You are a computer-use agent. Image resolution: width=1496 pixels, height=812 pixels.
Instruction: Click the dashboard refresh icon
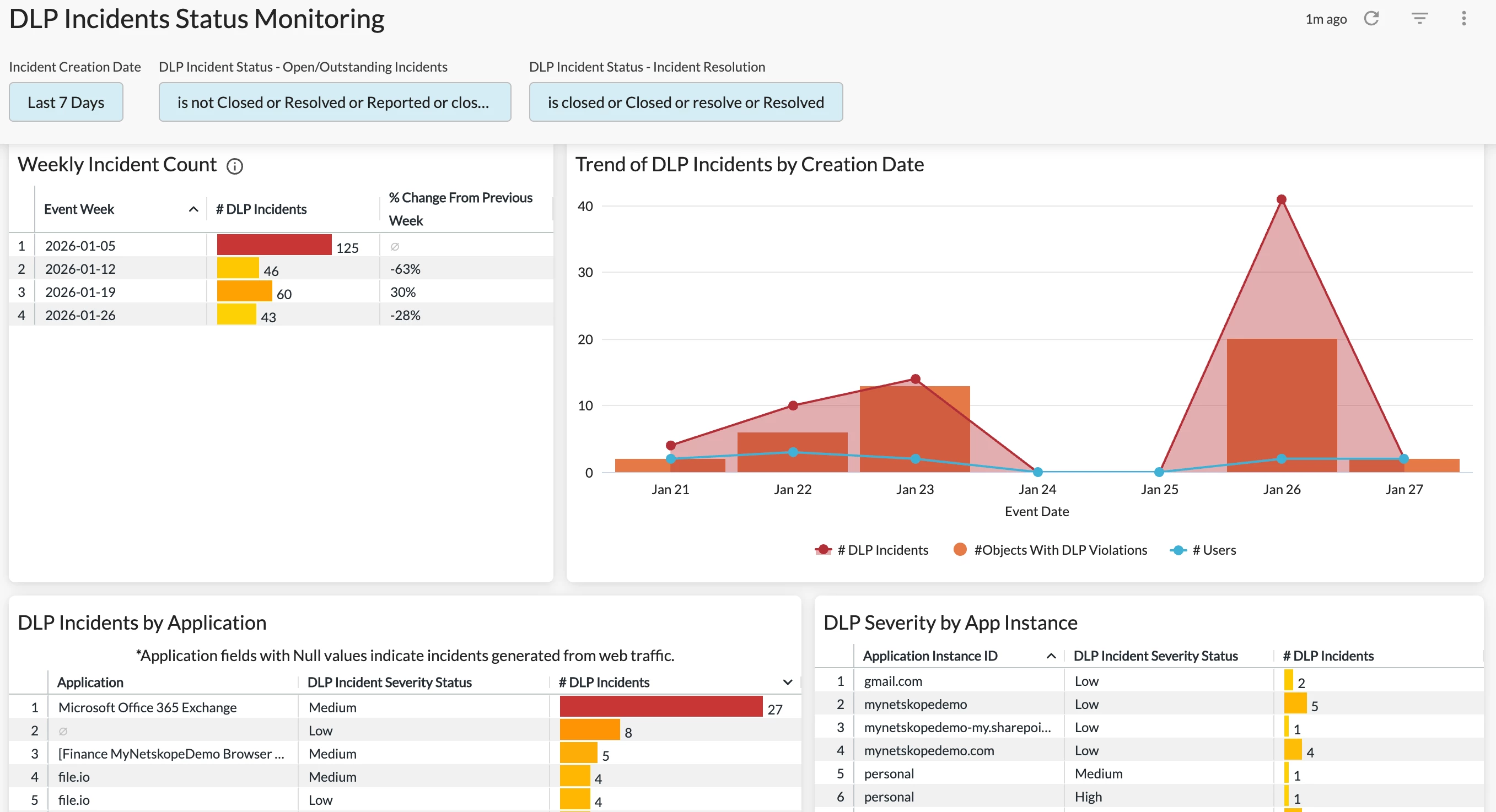1371,19
